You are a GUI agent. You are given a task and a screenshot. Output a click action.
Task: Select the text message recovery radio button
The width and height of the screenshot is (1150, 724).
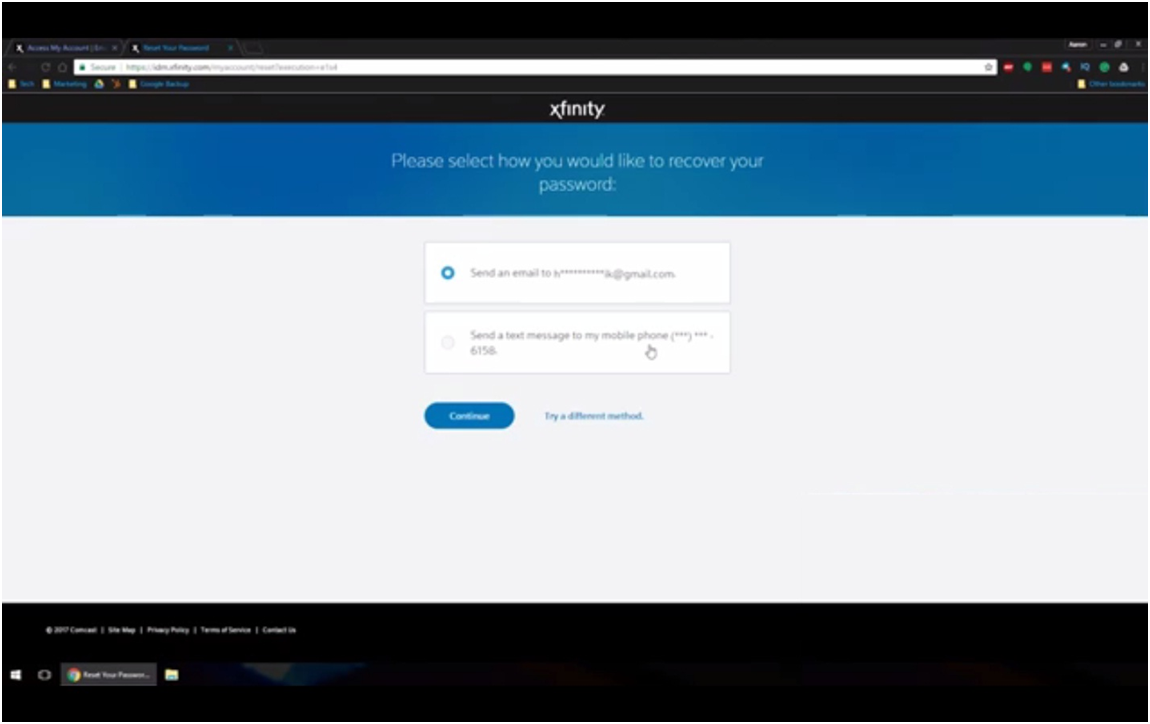(447, 343)
